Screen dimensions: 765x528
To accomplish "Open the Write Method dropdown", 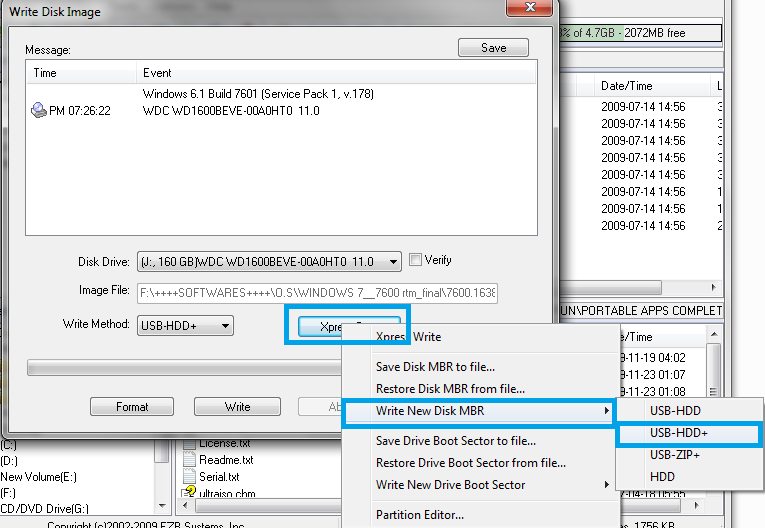I will coord(185,325).
